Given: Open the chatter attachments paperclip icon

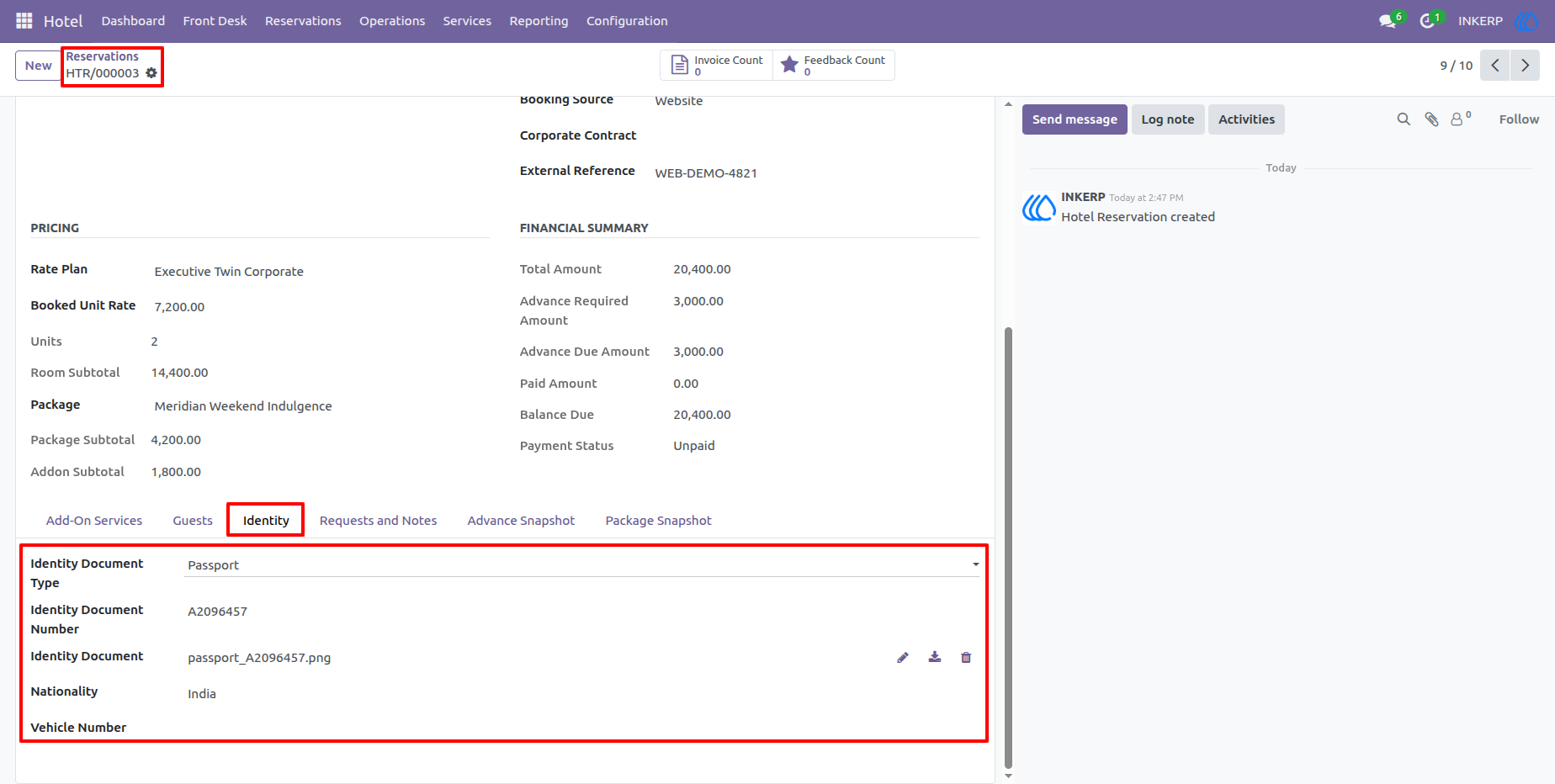Looking at the screenshot, I should point(1431,119).
